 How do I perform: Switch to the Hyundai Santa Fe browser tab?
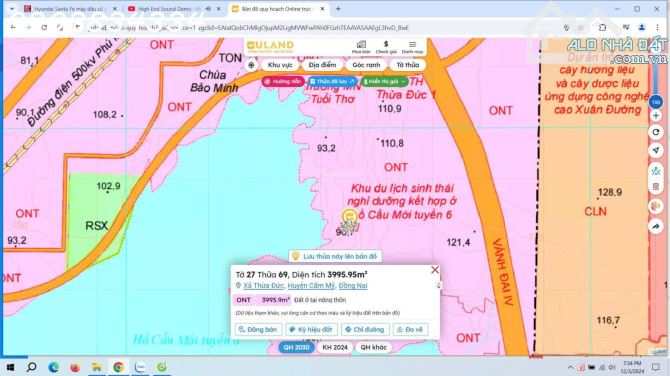pos(69,9)
